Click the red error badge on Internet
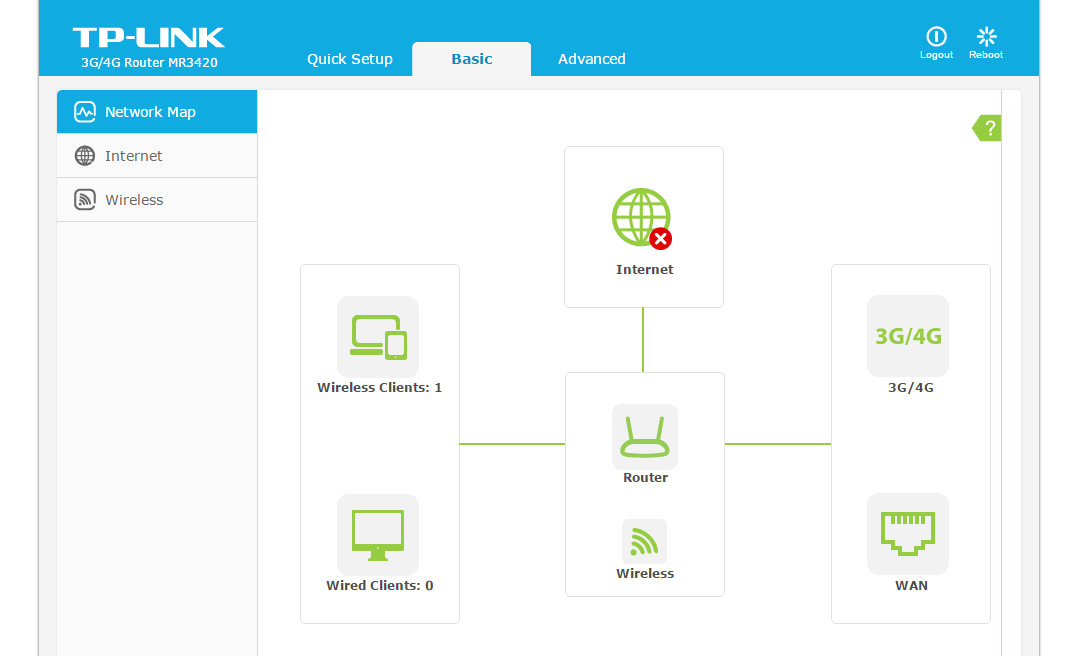Viewport: 1081px width, 656px height. pos(660,239)
